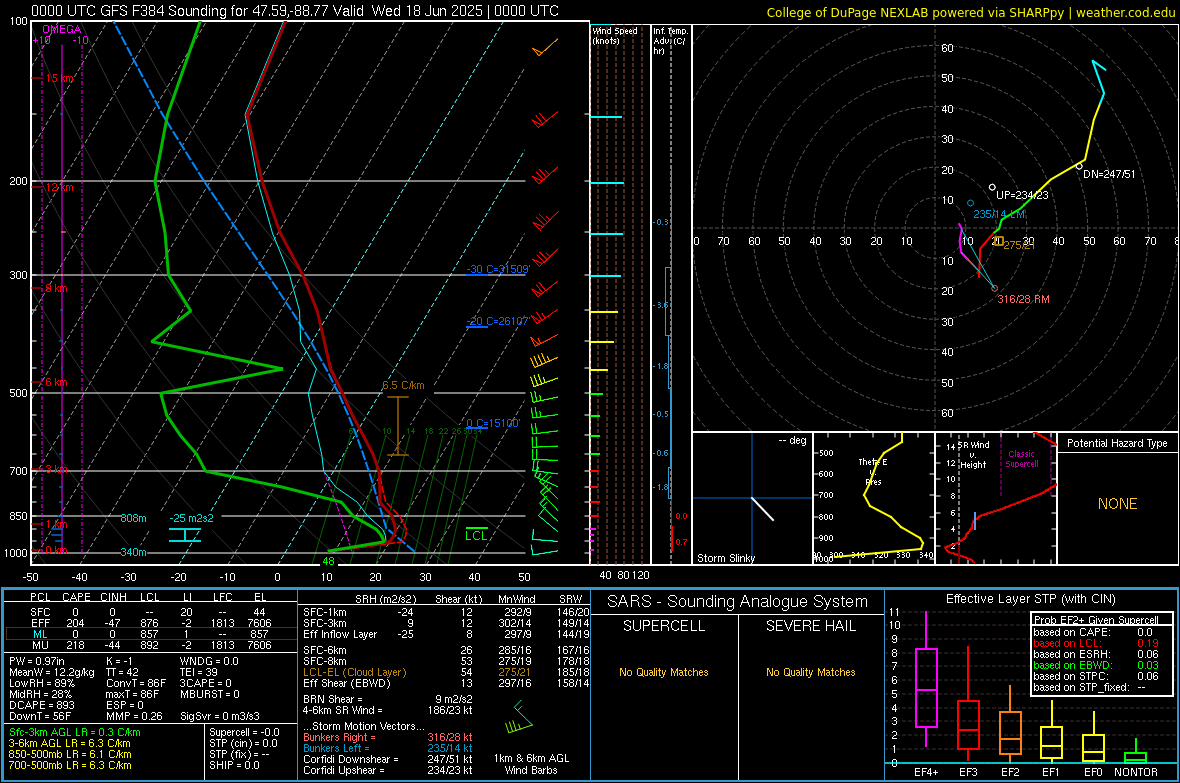Click the Bunkers Left storm motion row

(388, 748)
